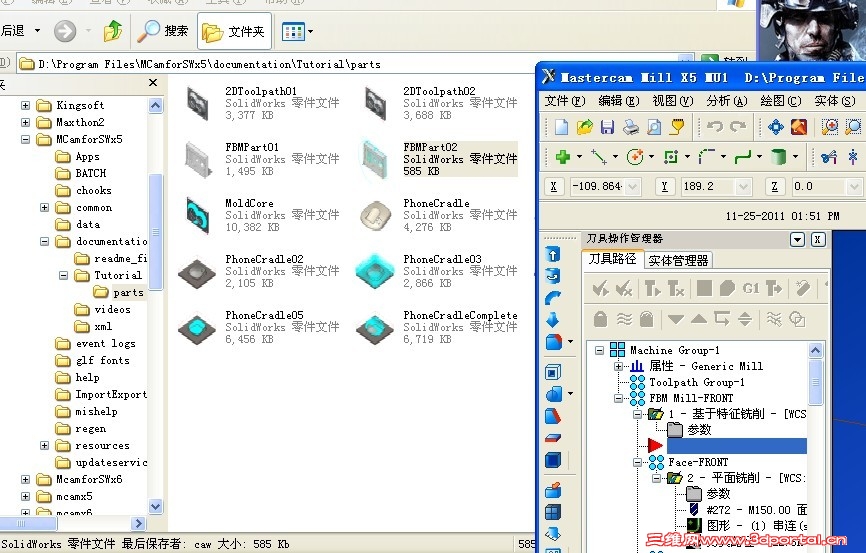866x553 pixels.
Task: Open the 分析(A) menu
Action: pos(726,101)
